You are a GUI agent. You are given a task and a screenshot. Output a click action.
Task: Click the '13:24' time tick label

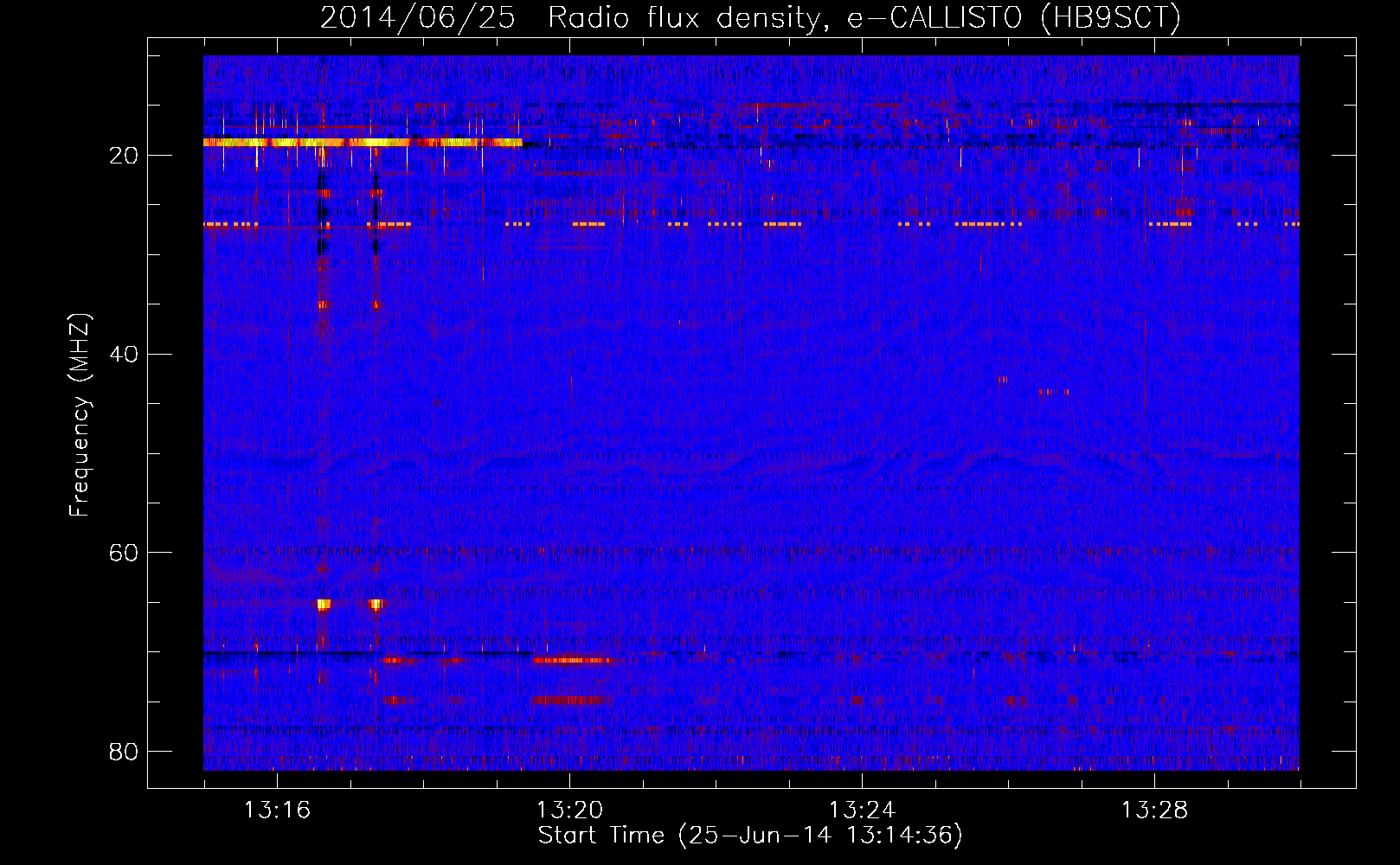(862, 811)
